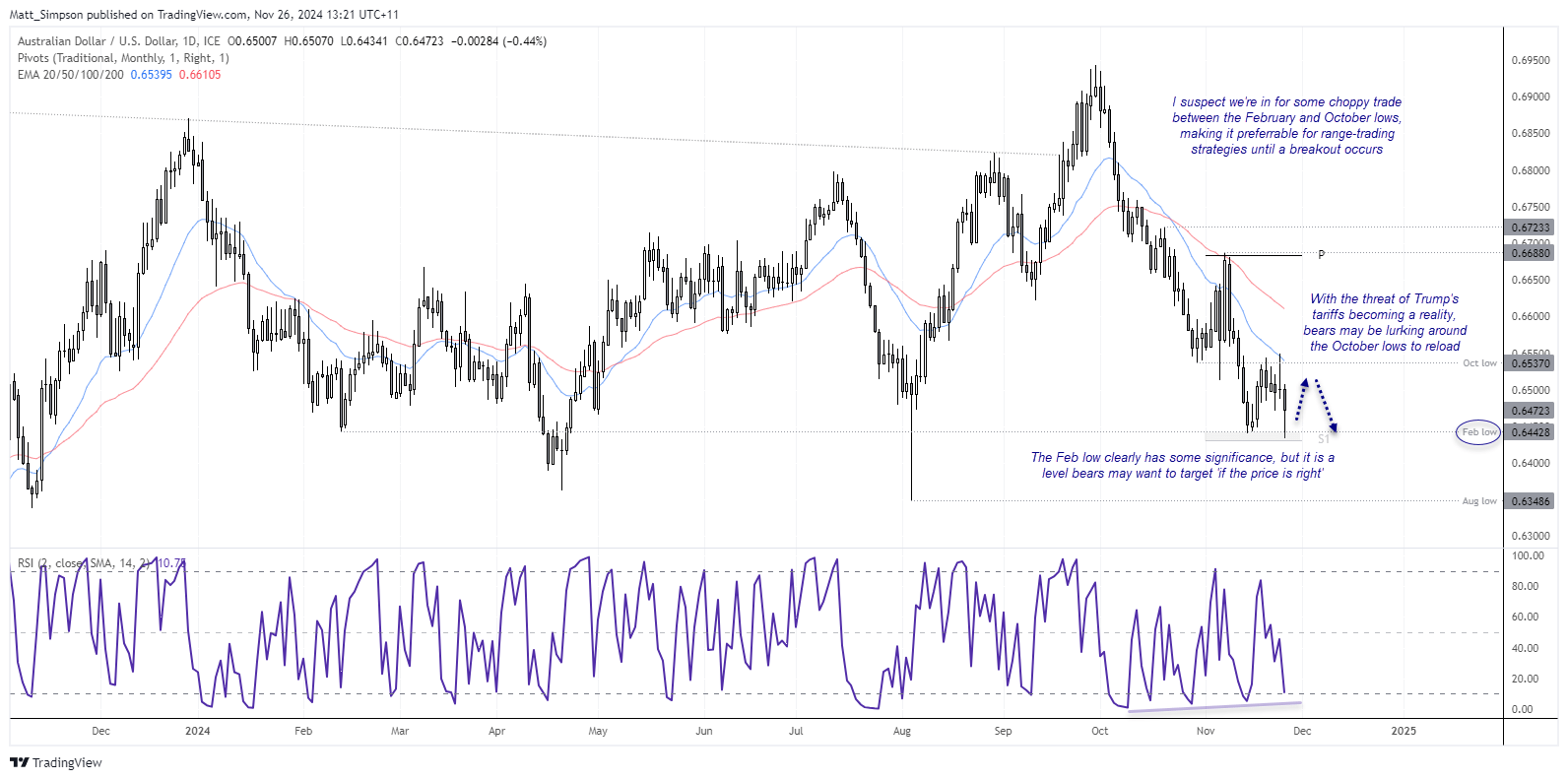
Task: Click the 0.66000 price axis label
Action: pyautogui.click(x=1531, y=316)
